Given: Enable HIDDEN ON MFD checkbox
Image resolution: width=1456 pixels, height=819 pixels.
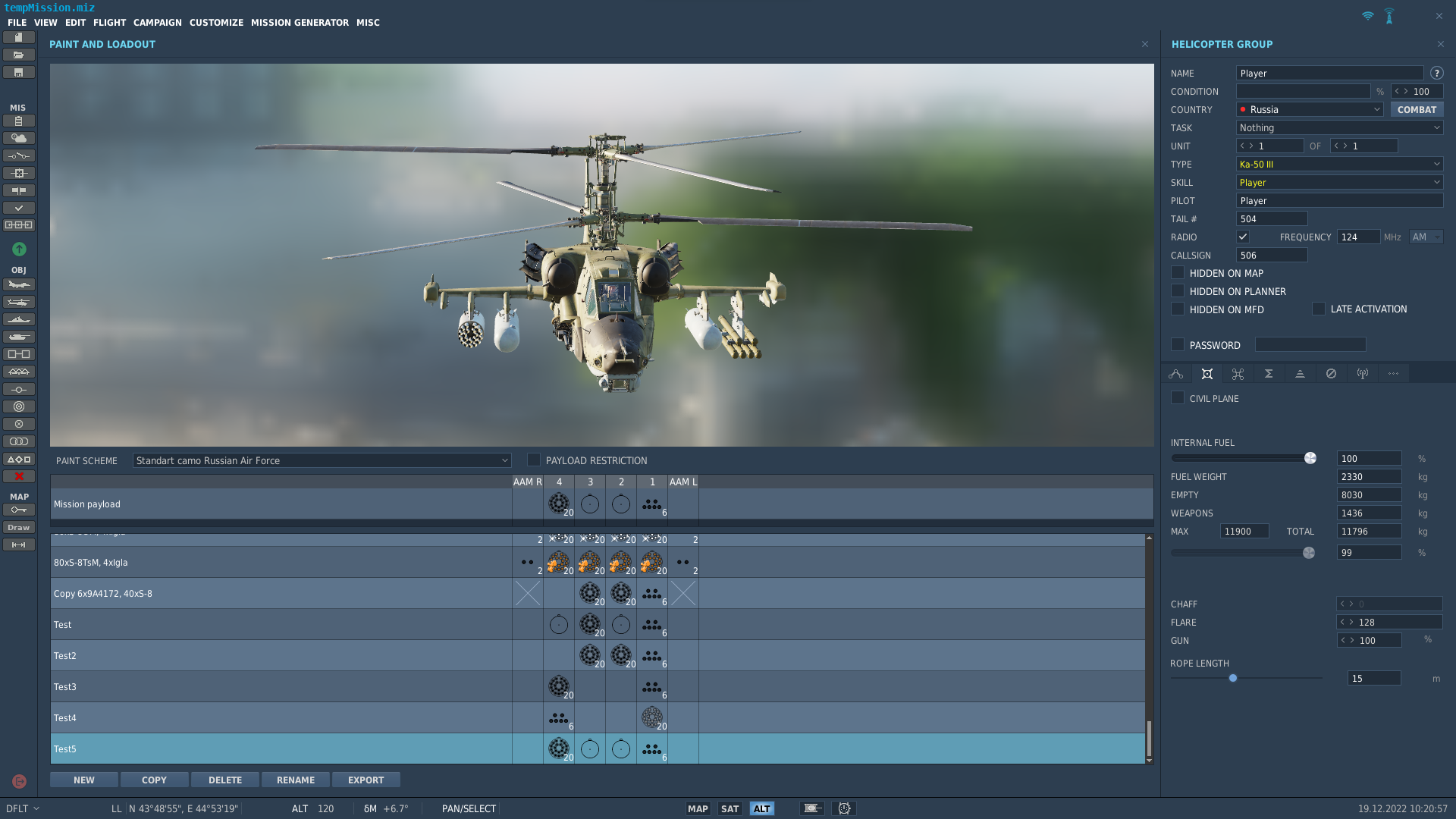Looking at the screenshot, I should tap(1178, 309).
